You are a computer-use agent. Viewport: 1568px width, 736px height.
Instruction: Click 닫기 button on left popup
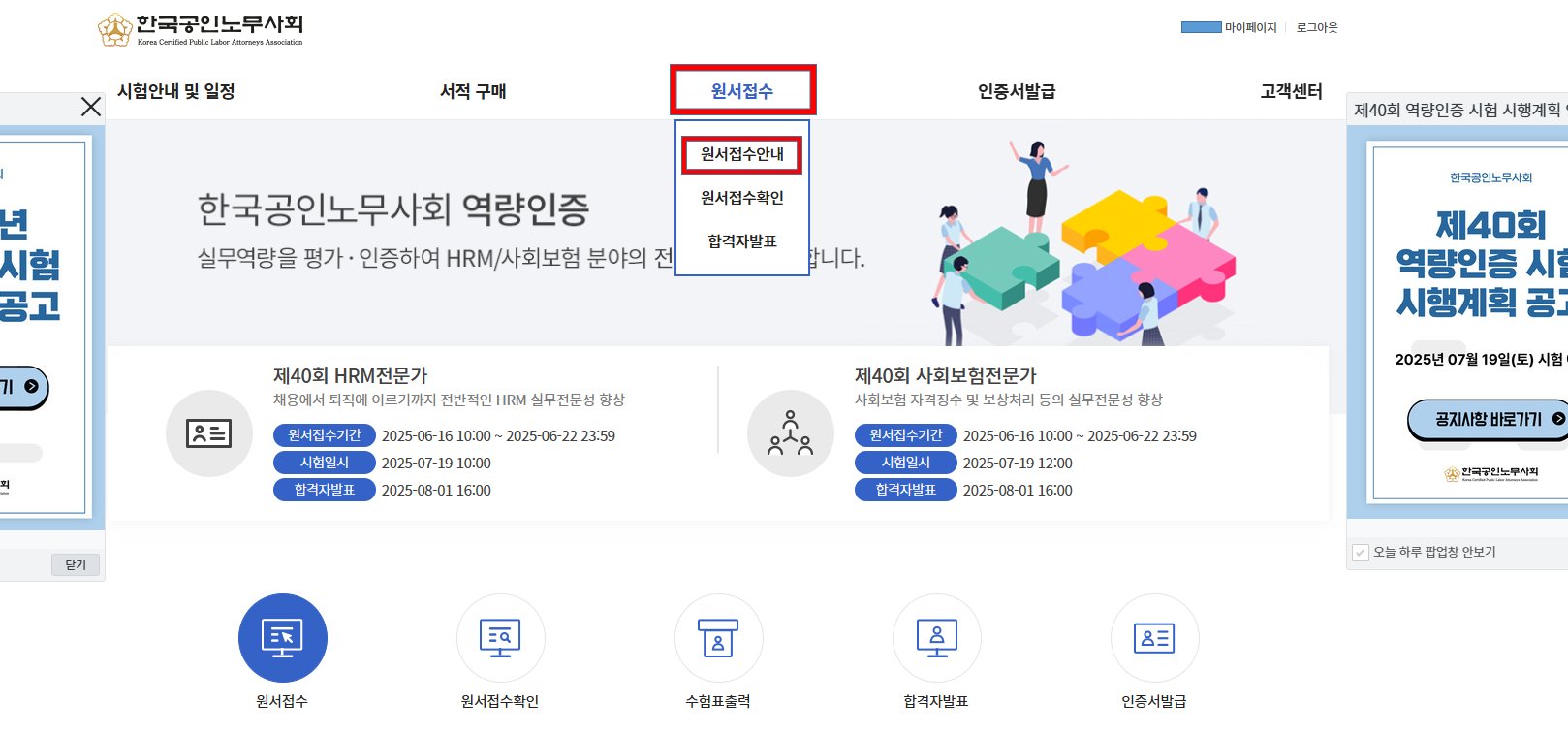point(76,565)
